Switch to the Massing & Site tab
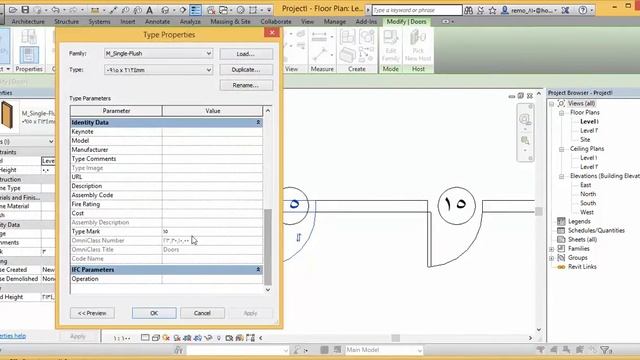The height and width of the screenshot is (360, 640). 231,22
